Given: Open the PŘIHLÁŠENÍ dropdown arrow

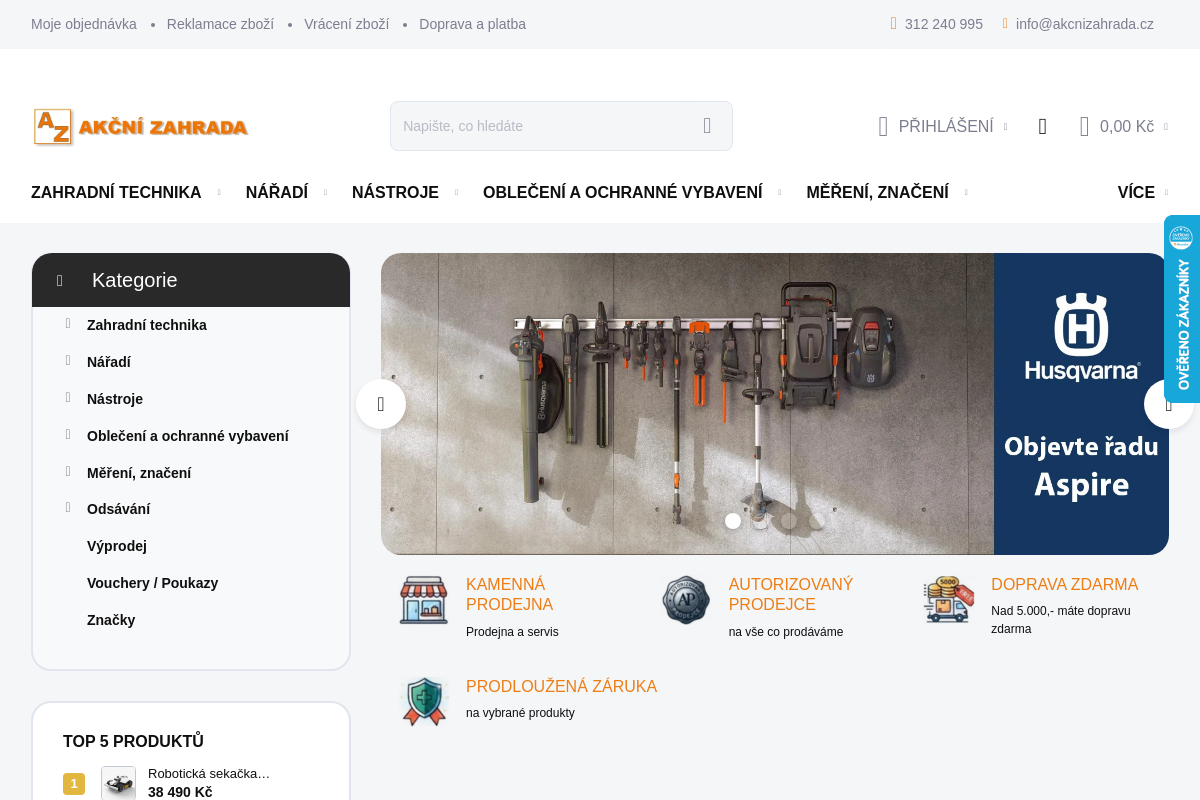Looking at the screenshot, I should click(x=1005, y=127).
